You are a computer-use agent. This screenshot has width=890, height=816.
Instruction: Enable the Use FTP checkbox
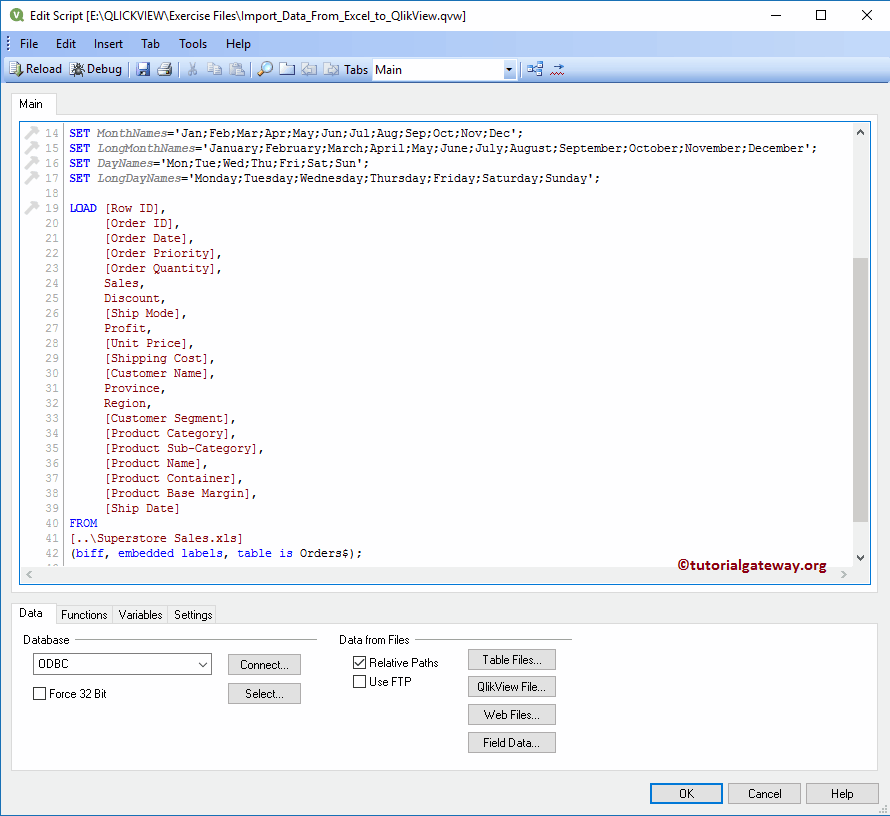(x=359, y=682)
